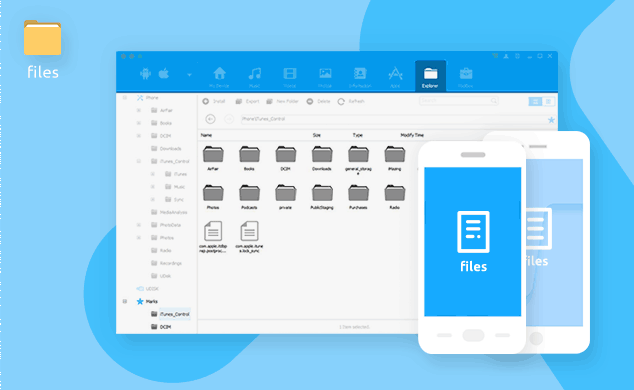Screen dimensions: 634x390
Task: Switch to thumbnail grid view
Action: coord(535,101)
